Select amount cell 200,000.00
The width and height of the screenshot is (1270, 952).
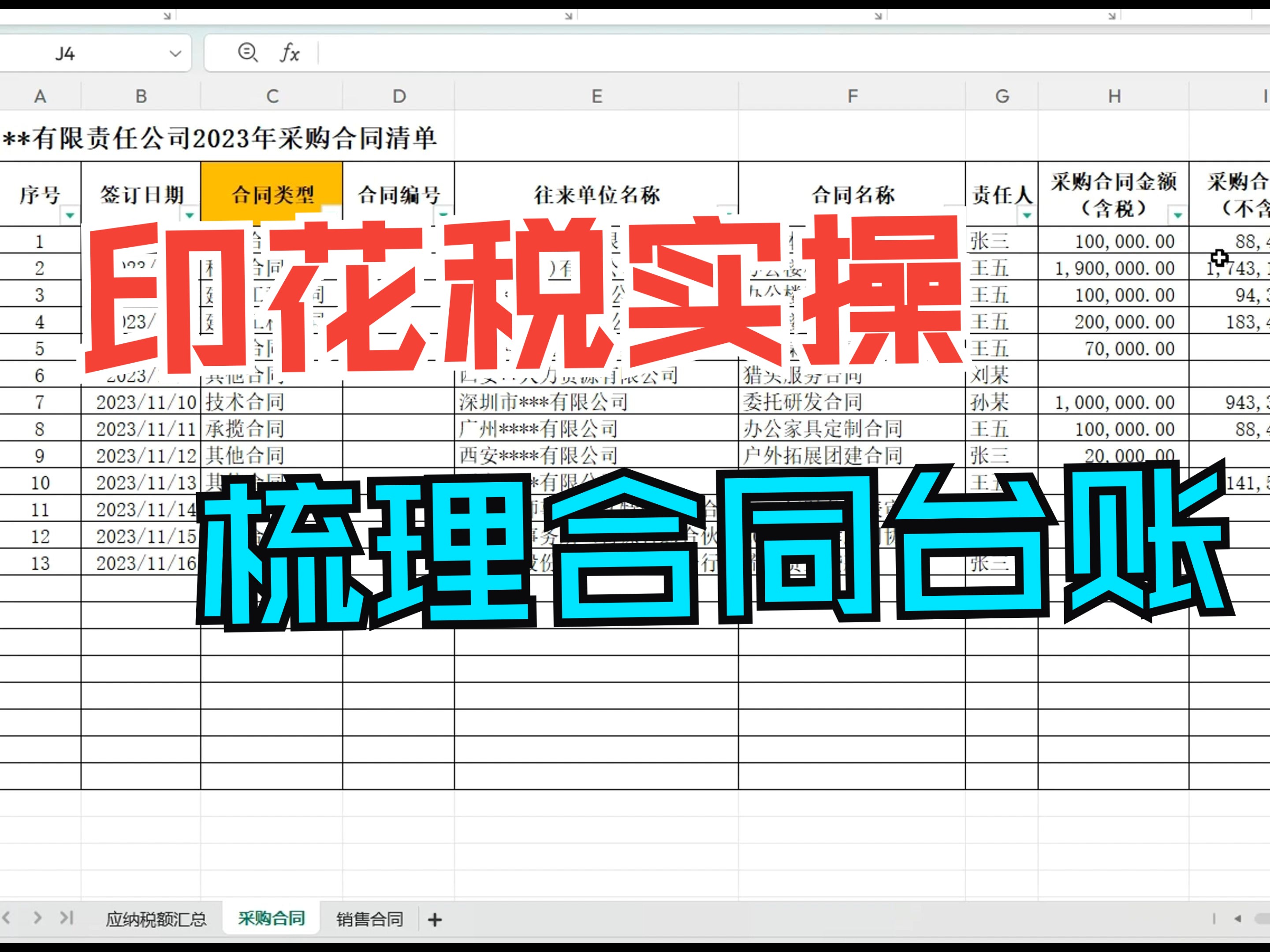(1114, 322)
